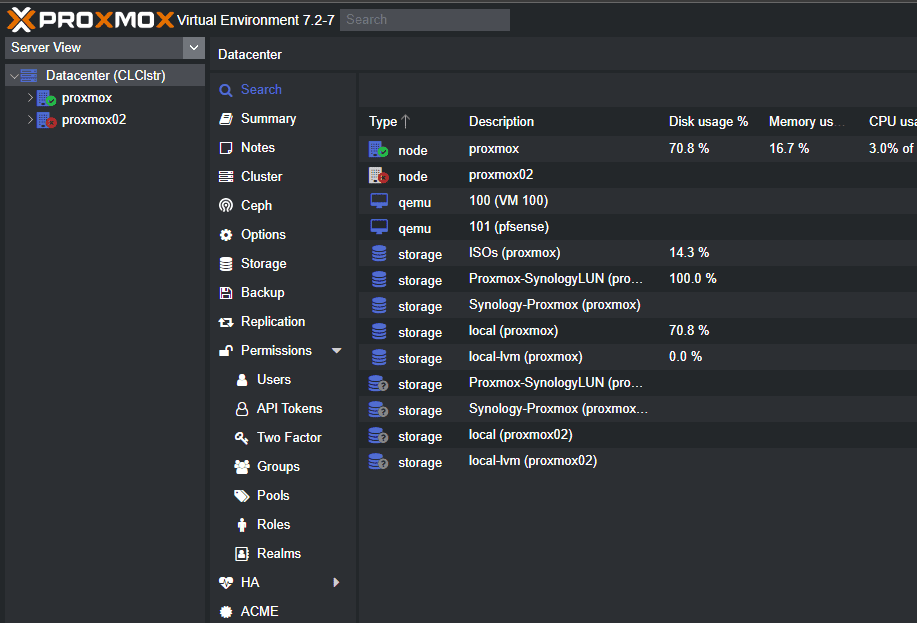Click the online proxmox node icon in tree
Image resolution: width=917 pixels, height=623 pixels.
46,98
